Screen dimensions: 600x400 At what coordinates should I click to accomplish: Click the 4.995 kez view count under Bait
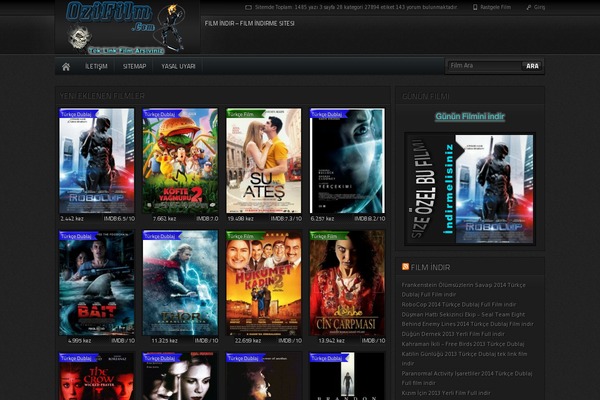click(x=80, y=341)
